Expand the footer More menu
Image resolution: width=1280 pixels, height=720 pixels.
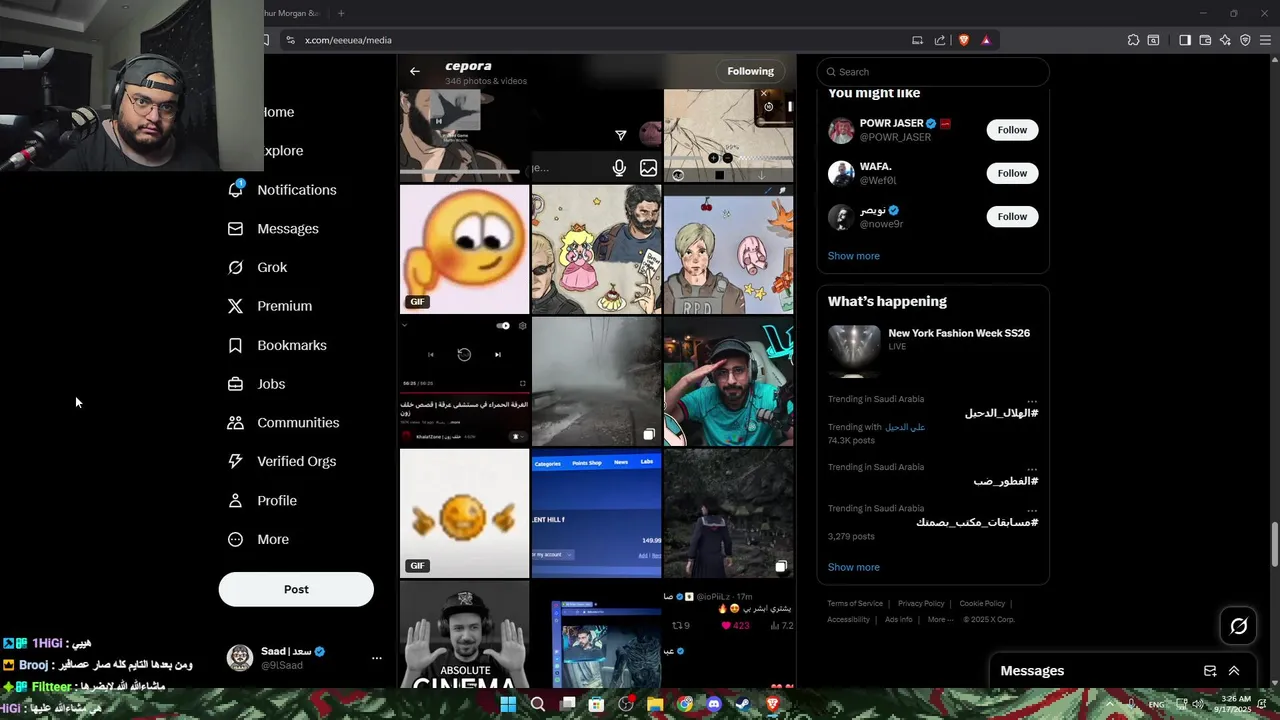[940, 620]
